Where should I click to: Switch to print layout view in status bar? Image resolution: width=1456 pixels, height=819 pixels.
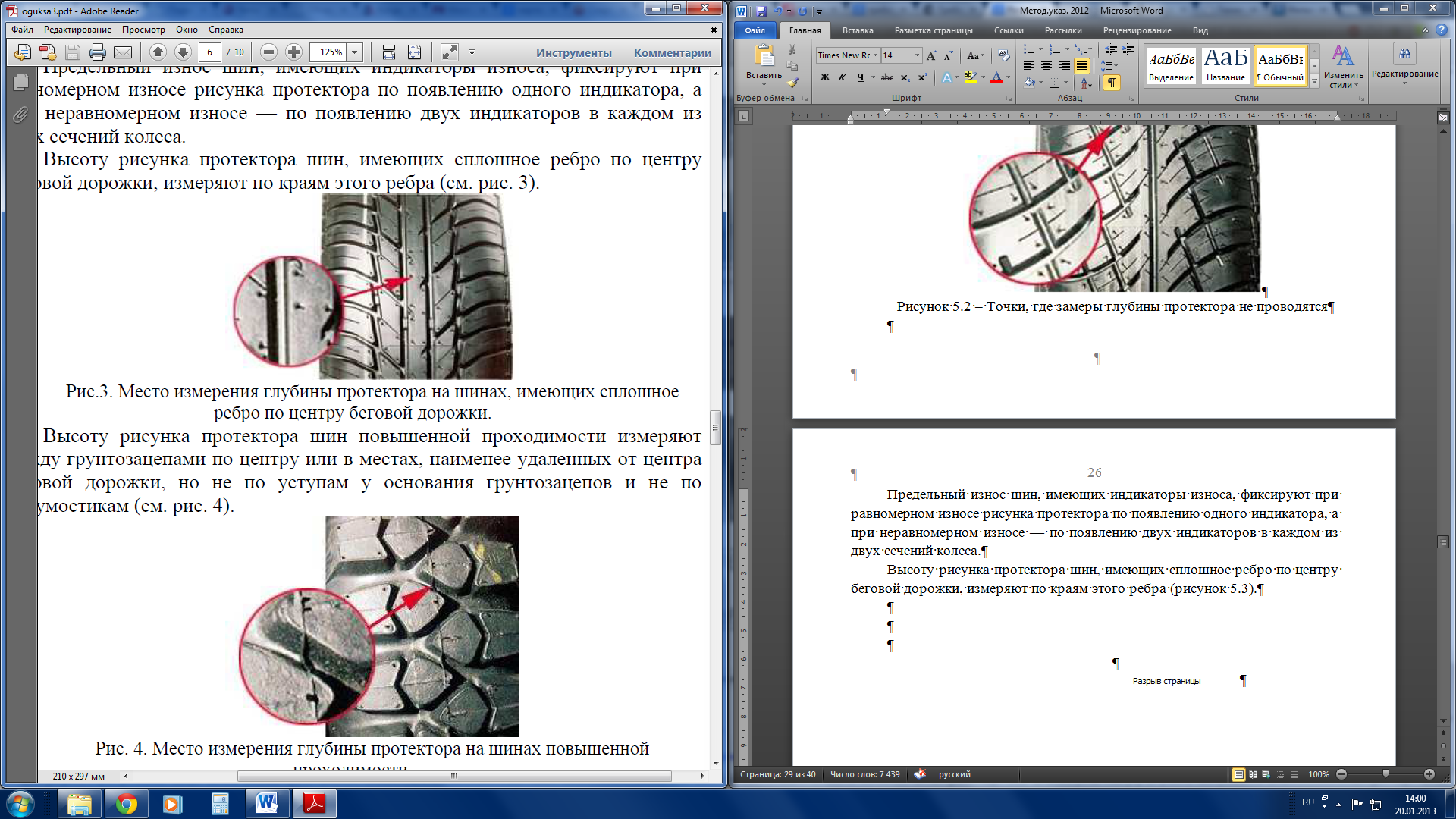coord(1238,774)
